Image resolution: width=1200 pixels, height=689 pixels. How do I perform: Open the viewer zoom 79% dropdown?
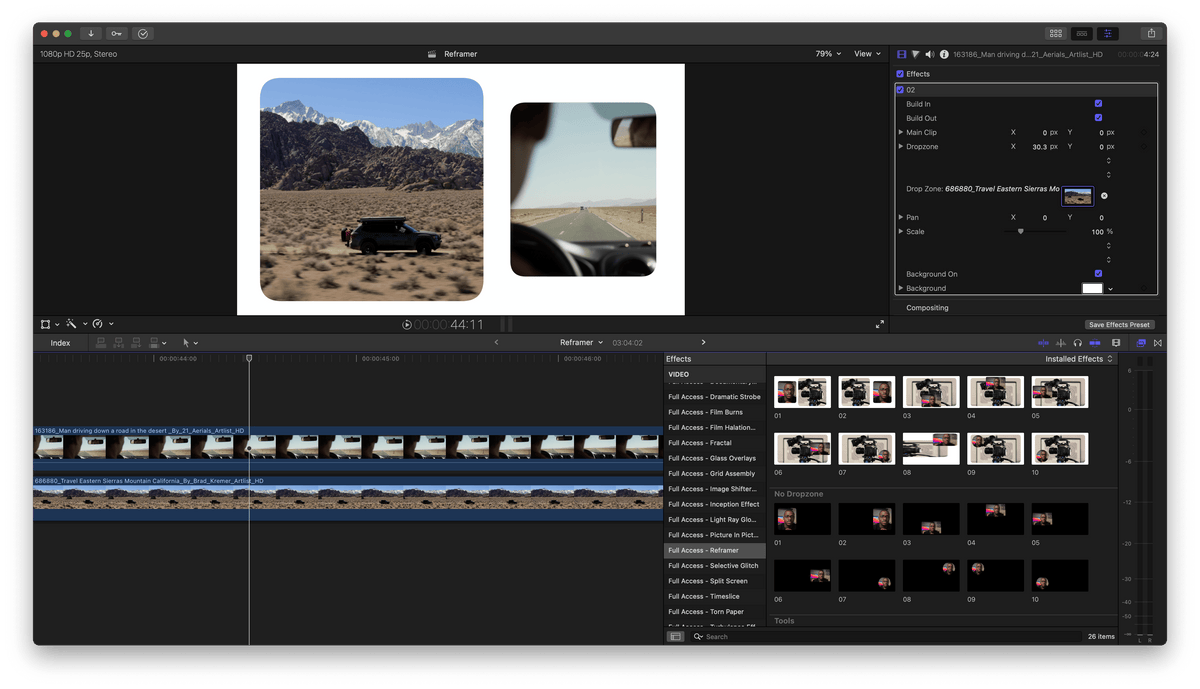pos(828,54)
